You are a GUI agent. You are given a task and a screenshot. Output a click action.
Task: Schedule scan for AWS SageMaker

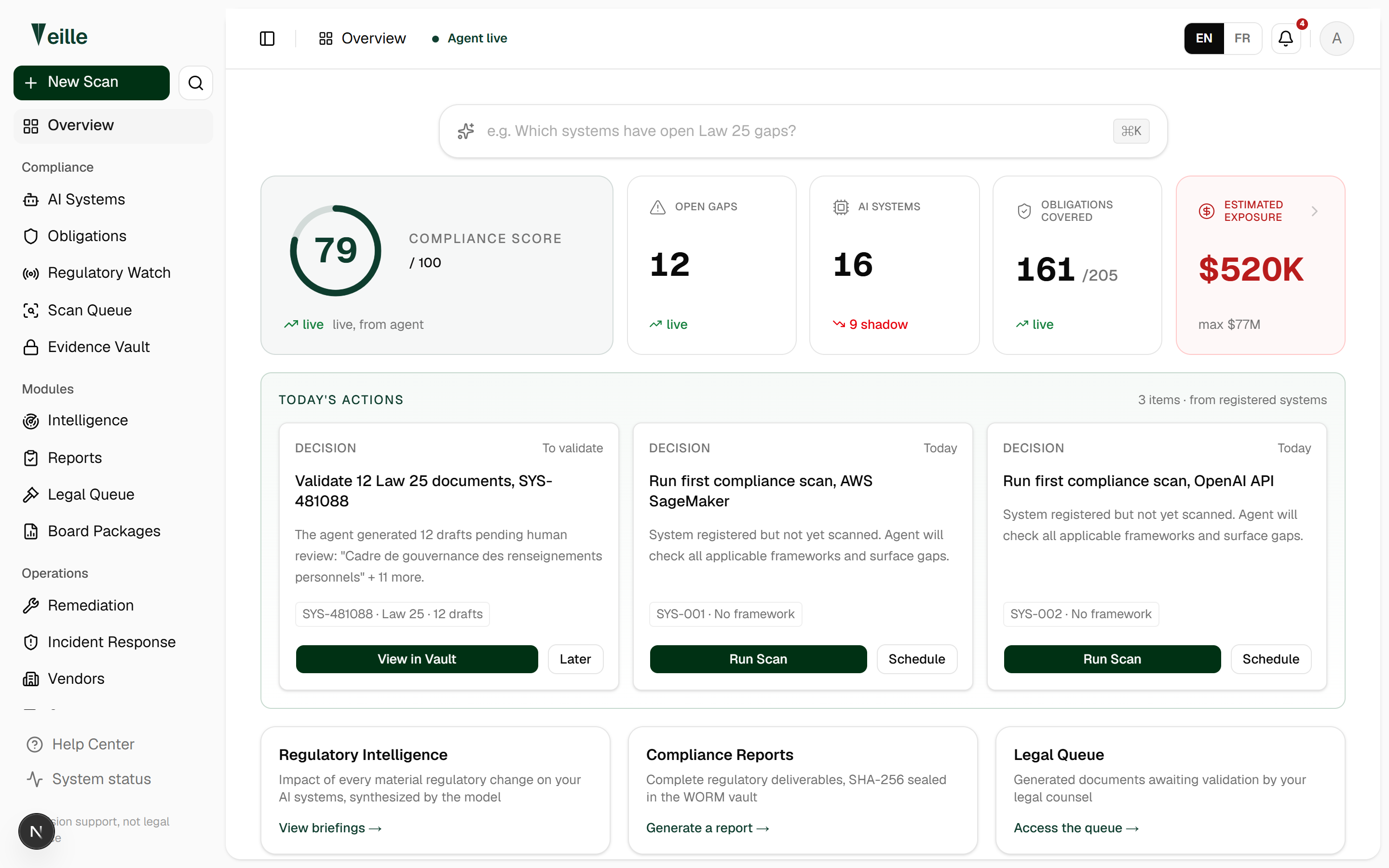point(917,659)
